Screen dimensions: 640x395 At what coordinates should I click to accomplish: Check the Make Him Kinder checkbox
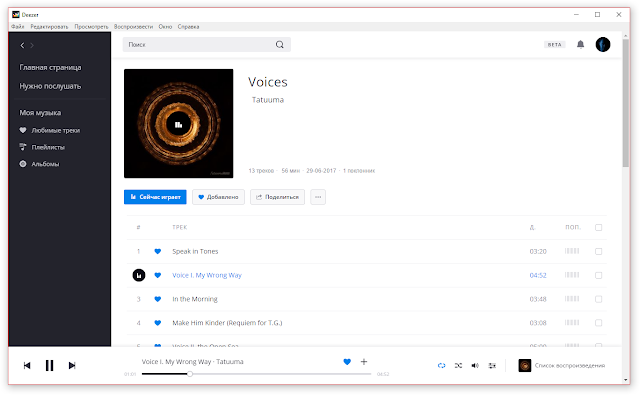click(598, 323)
